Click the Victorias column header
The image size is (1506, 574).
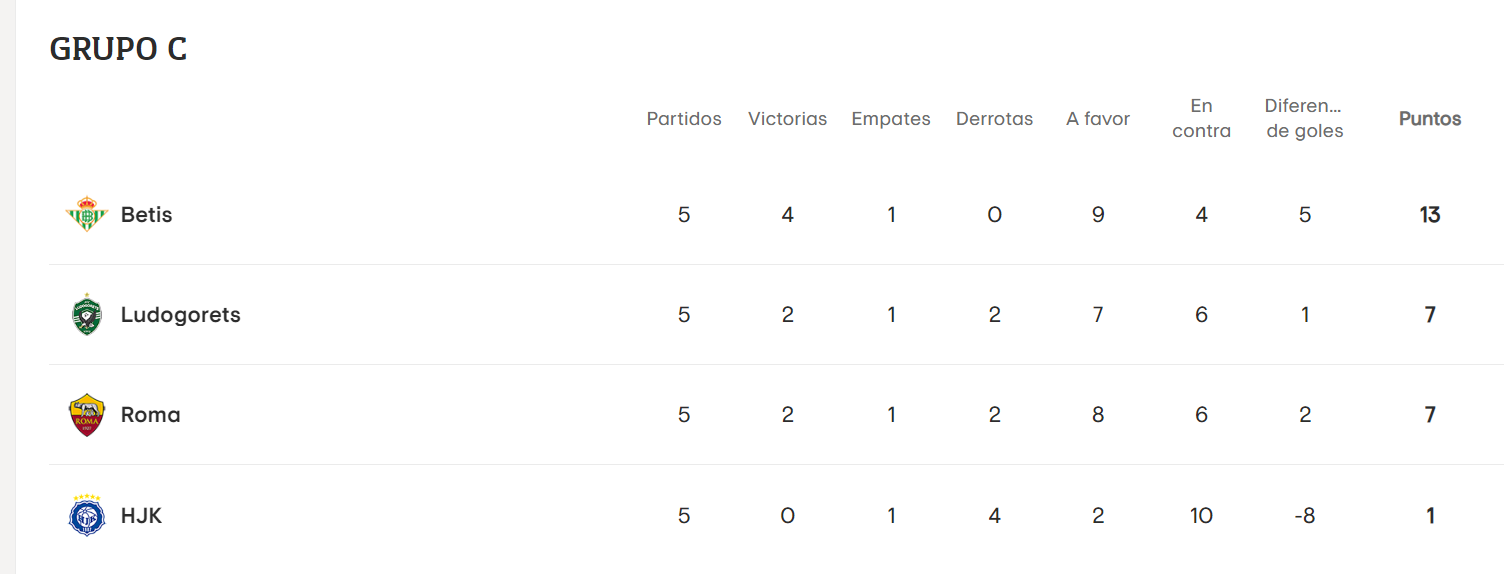pyautogui.click(x=788, y=119)
